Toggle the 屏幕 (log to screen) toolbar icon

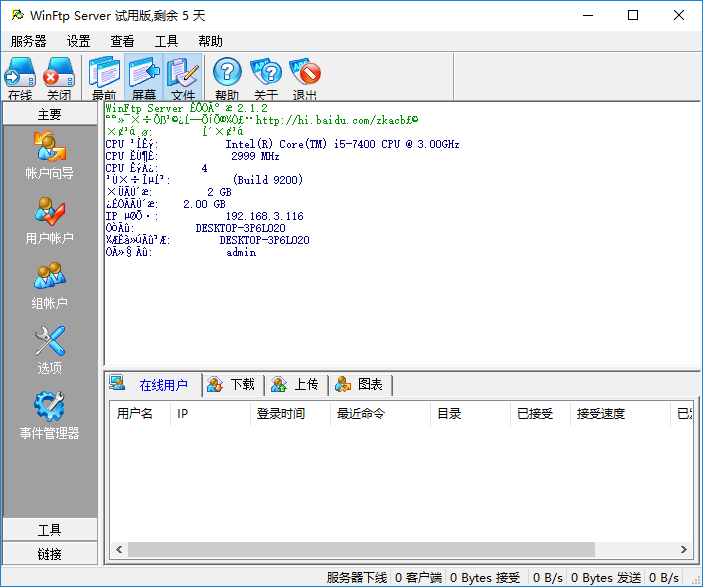143,77
